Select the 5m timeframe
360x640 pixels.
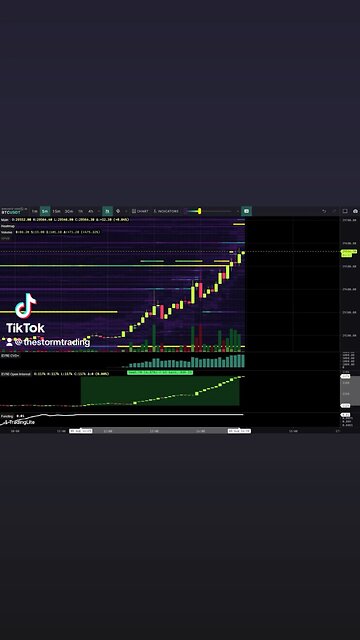pyautogui.click(x=45, y=211)
